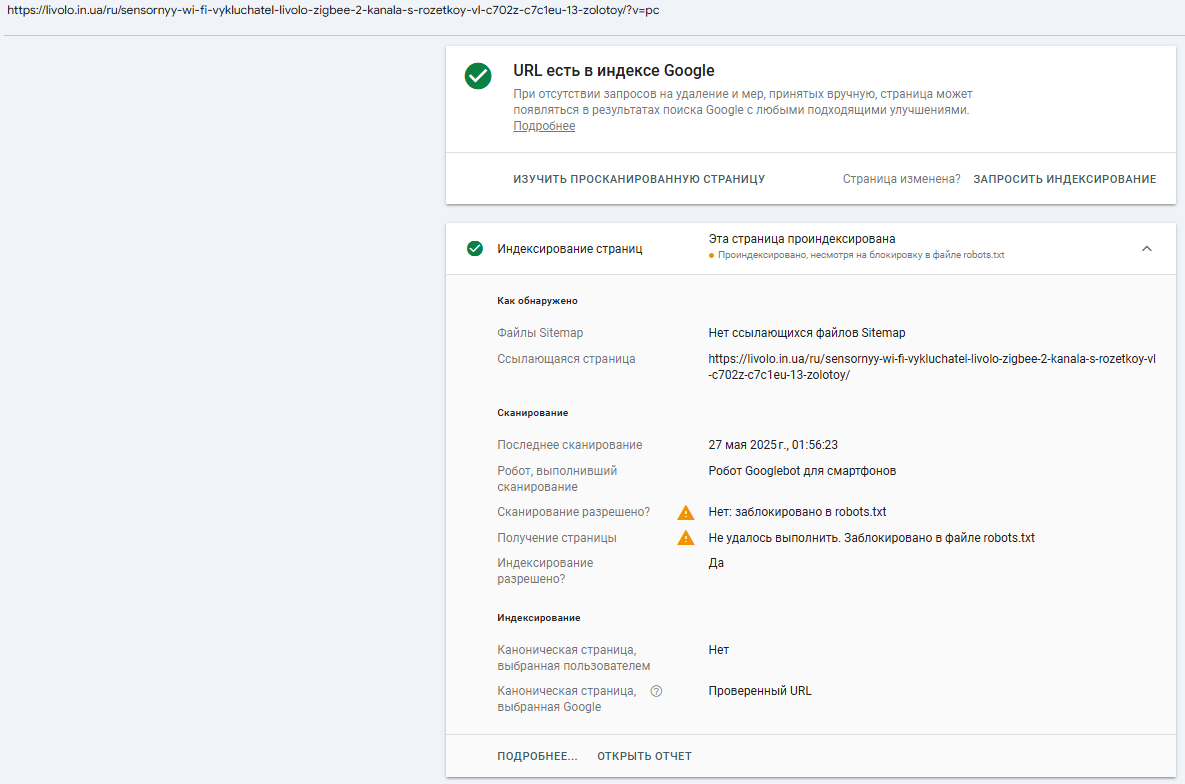The height and width of the screenshot is (784, 1185).
Task: Click warning triangle next to Получение страницы
Action: [685, 538]
